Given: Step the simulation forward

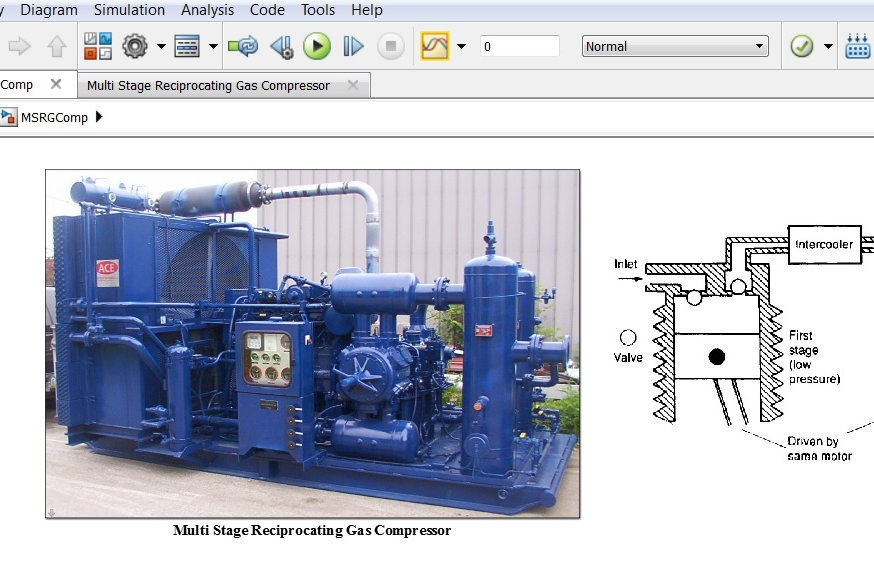Looking at the screenshot, I should pos(352,46).
